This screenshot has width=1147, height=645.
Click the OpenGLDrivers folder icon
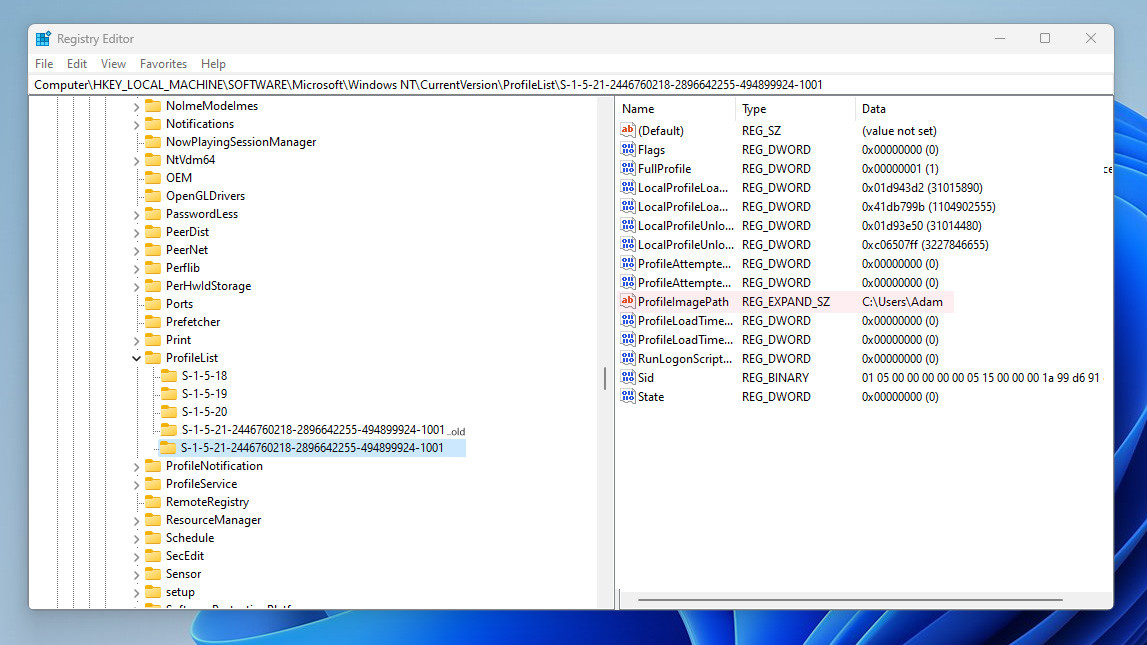pyautogui.click(x=153, y=196)
